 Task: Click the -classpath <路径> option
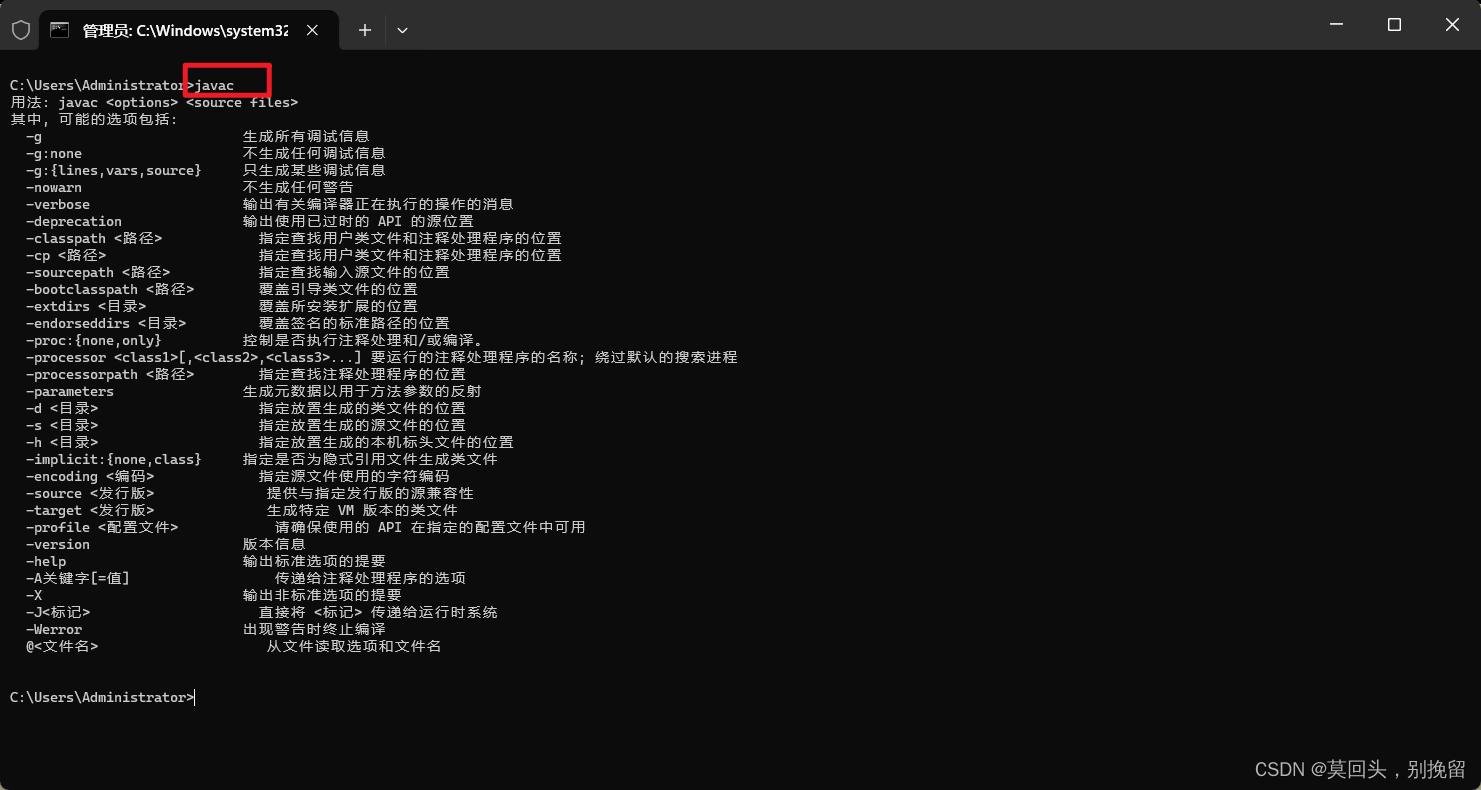pyautogui.click(x=94, y=239)
